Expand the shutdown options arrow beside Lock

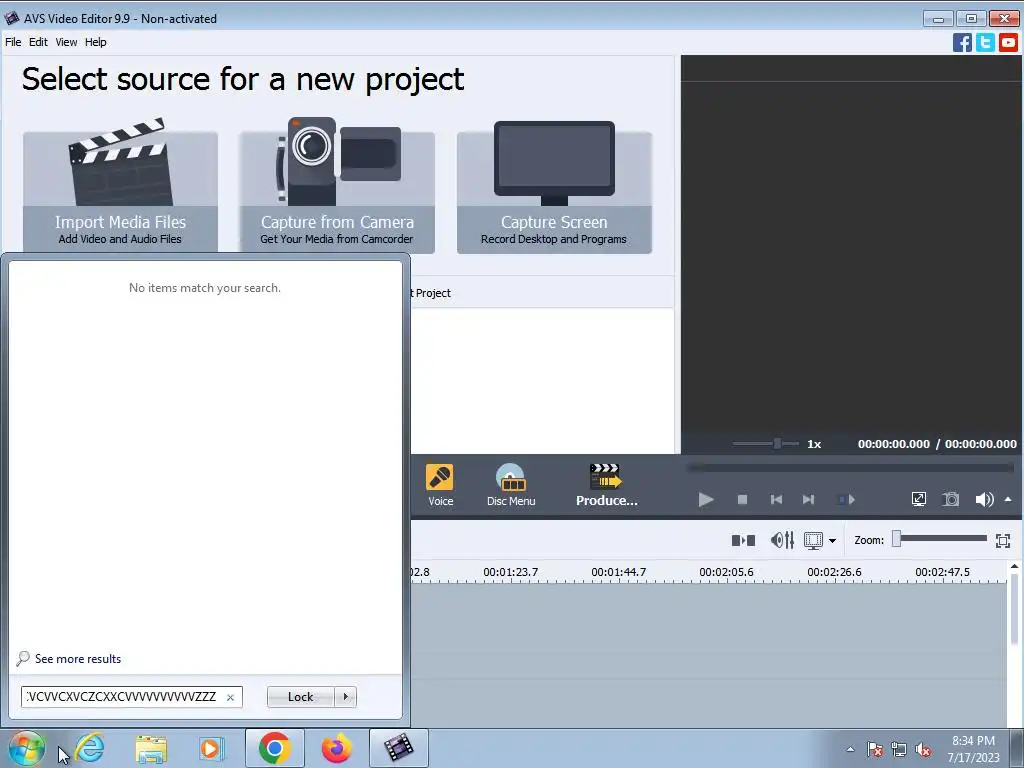(x=345, y=697)
